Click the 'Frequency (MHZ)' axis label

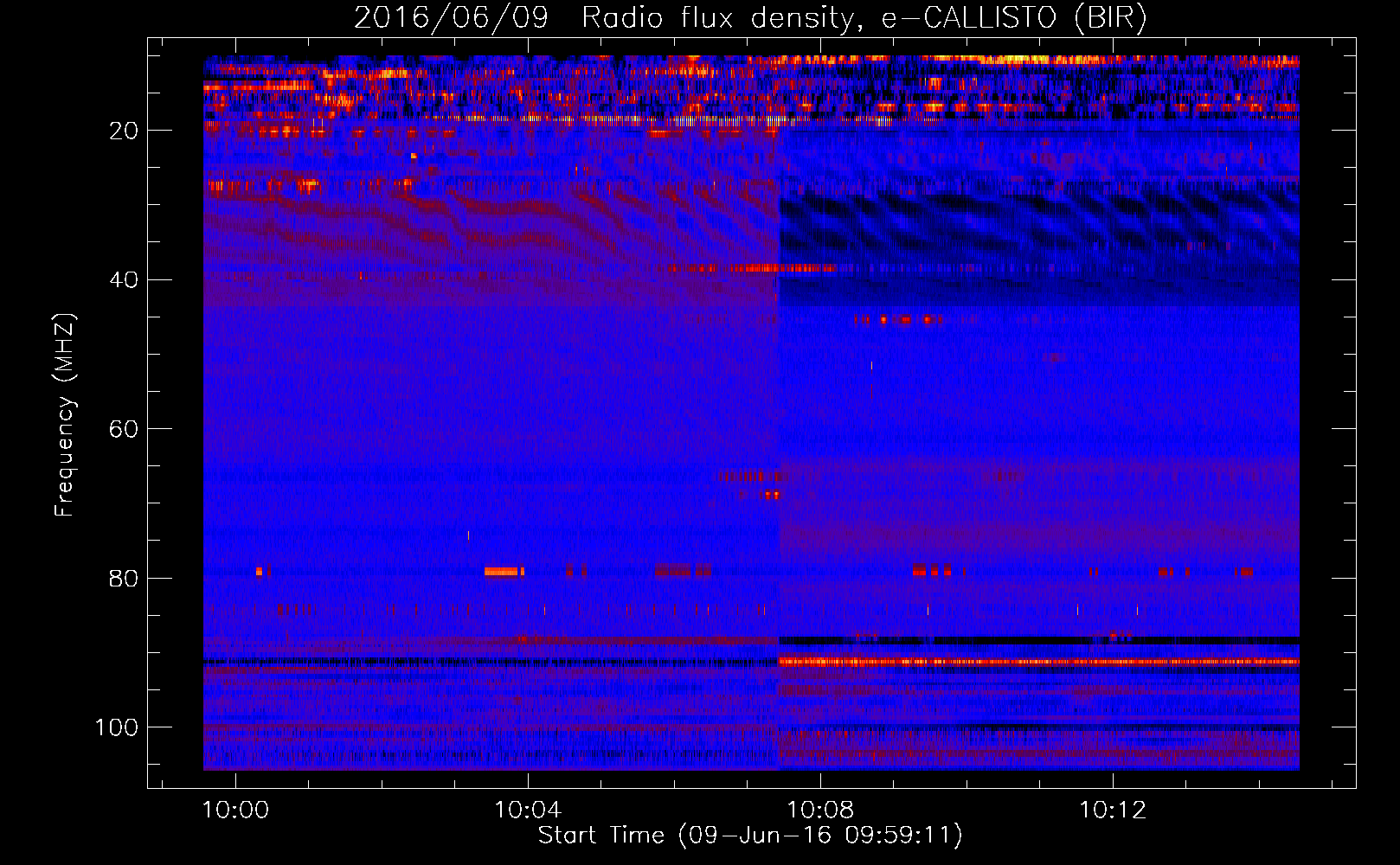[x=65, y=414]
